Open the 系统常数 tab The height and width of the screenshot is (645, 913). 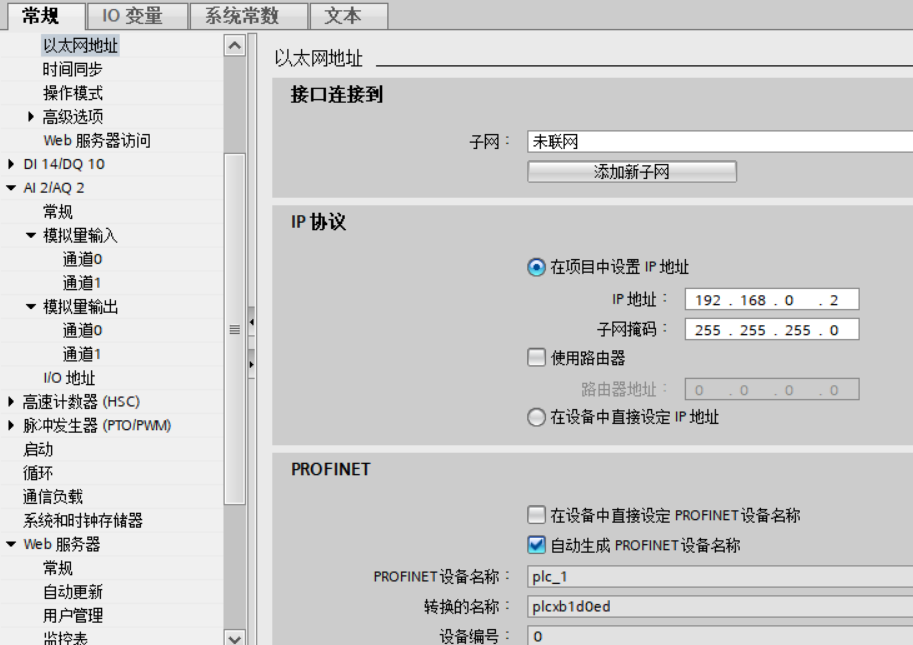point(241,16)
